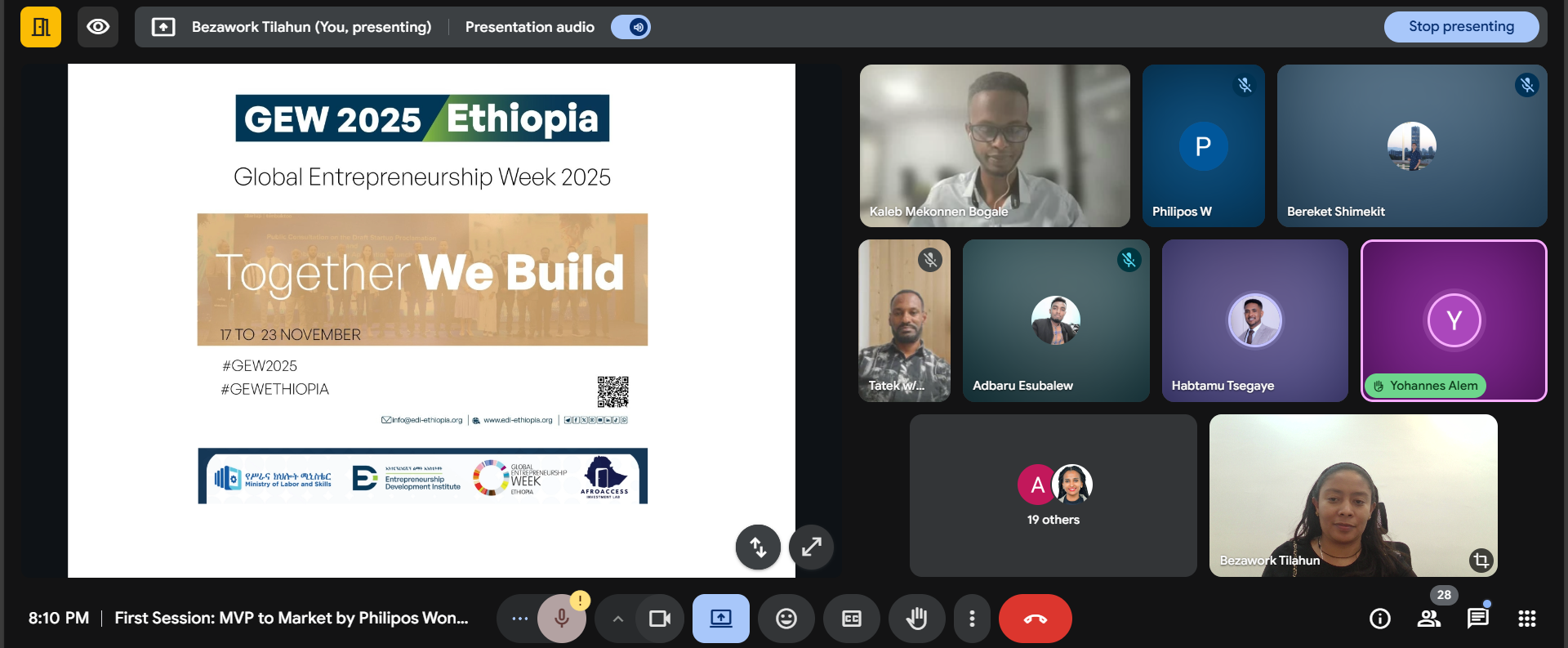Click the three-dot button left of the microphone
Image resolution: width=1568 pixels, height=648 pixels.
tap(519, 619)
